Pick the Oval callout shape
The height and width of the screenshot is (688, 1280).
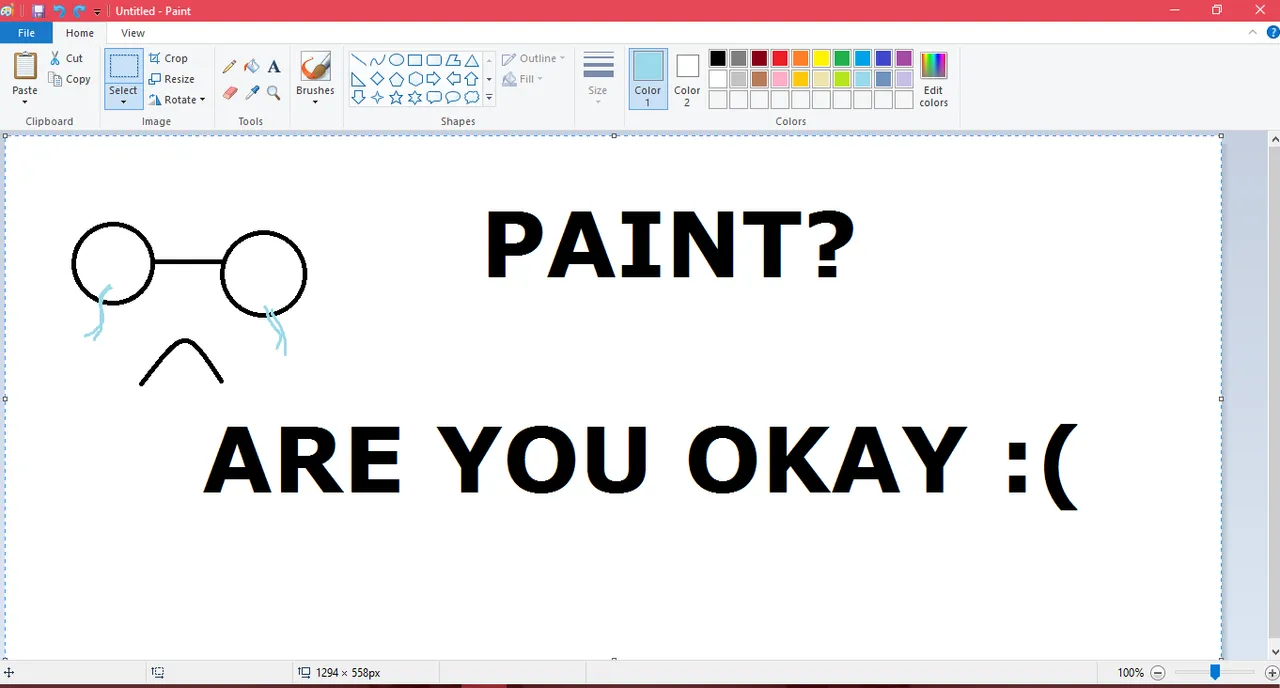tap(453, 98)
